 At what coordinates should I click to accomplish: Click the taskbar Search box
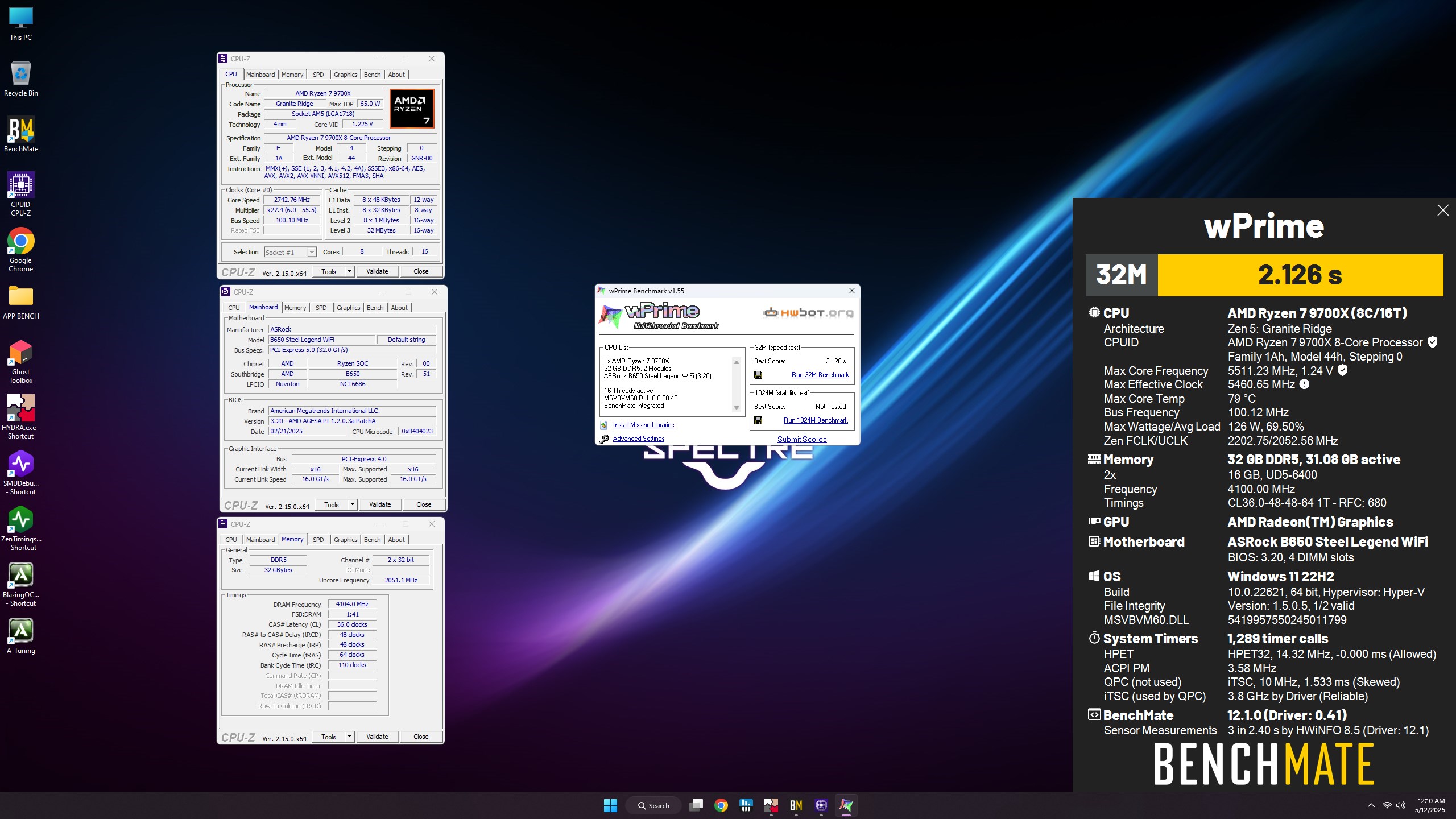click(x=653, y=805)
